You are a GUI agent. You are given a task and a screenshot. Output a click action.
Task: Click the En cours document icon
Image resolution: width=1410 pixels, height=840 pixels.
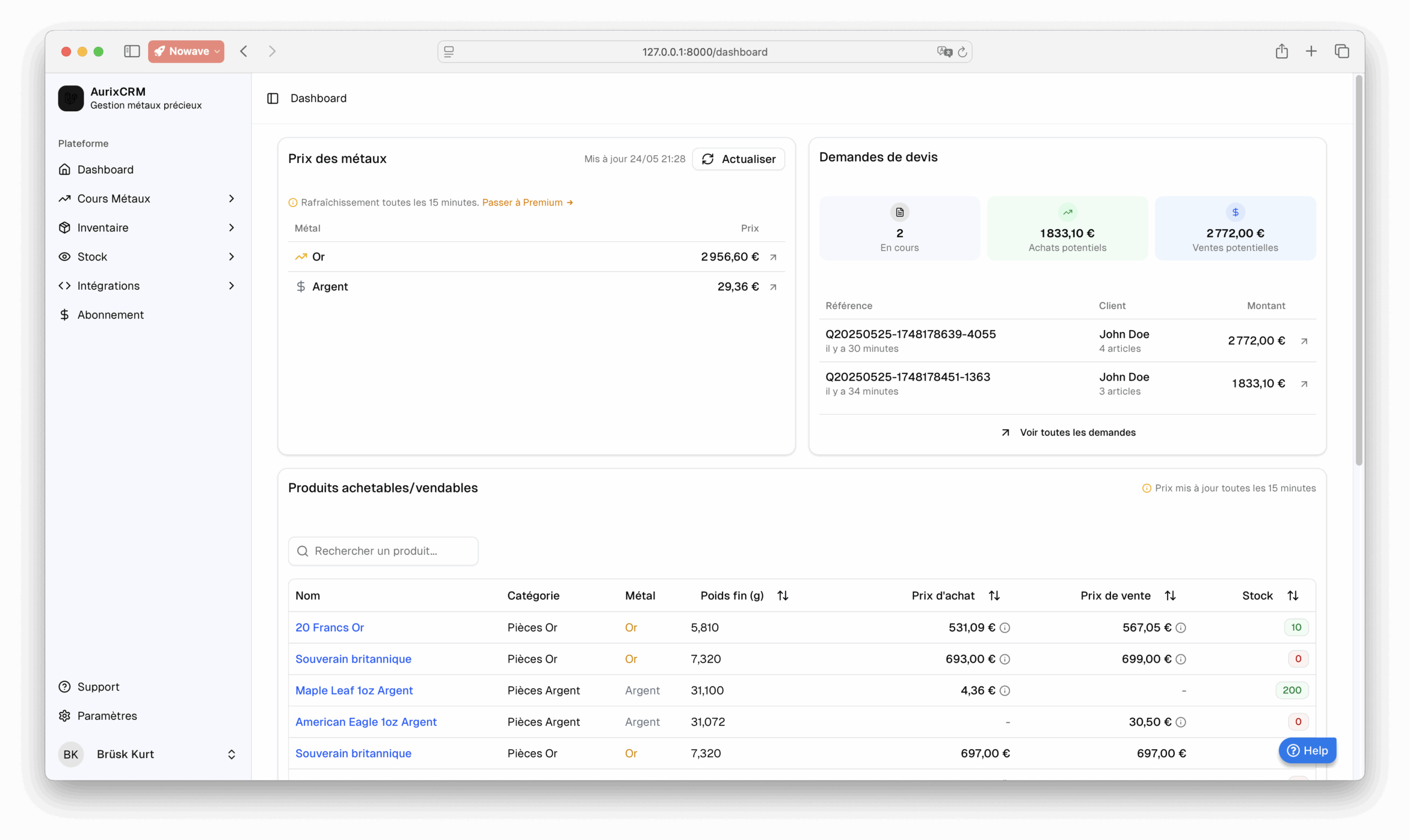pos(899,212)
